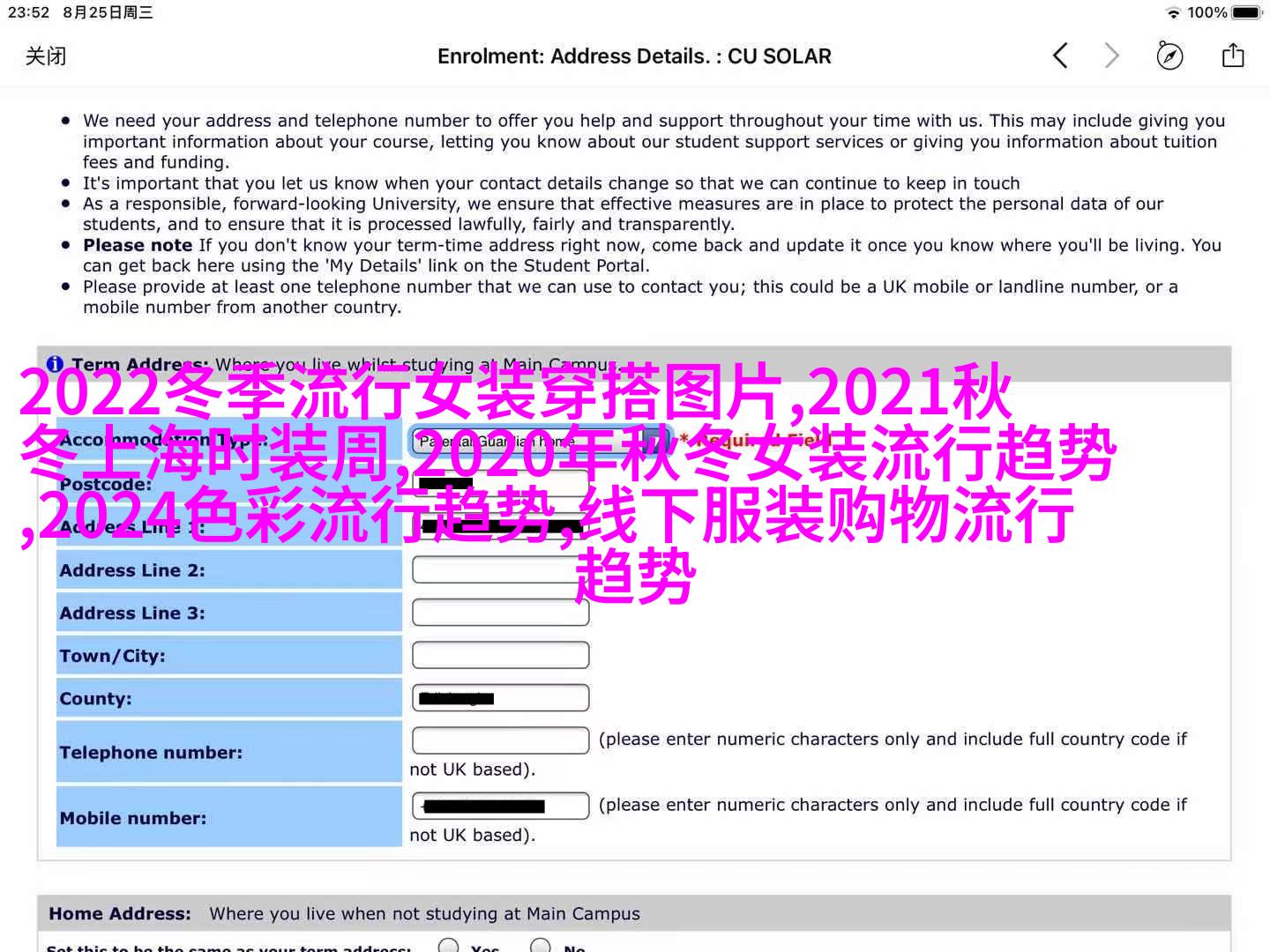The height and width of the screenshot is (952, 1270).
Task: Click the 'Home Address:' heading
Action: coord(120,914)
